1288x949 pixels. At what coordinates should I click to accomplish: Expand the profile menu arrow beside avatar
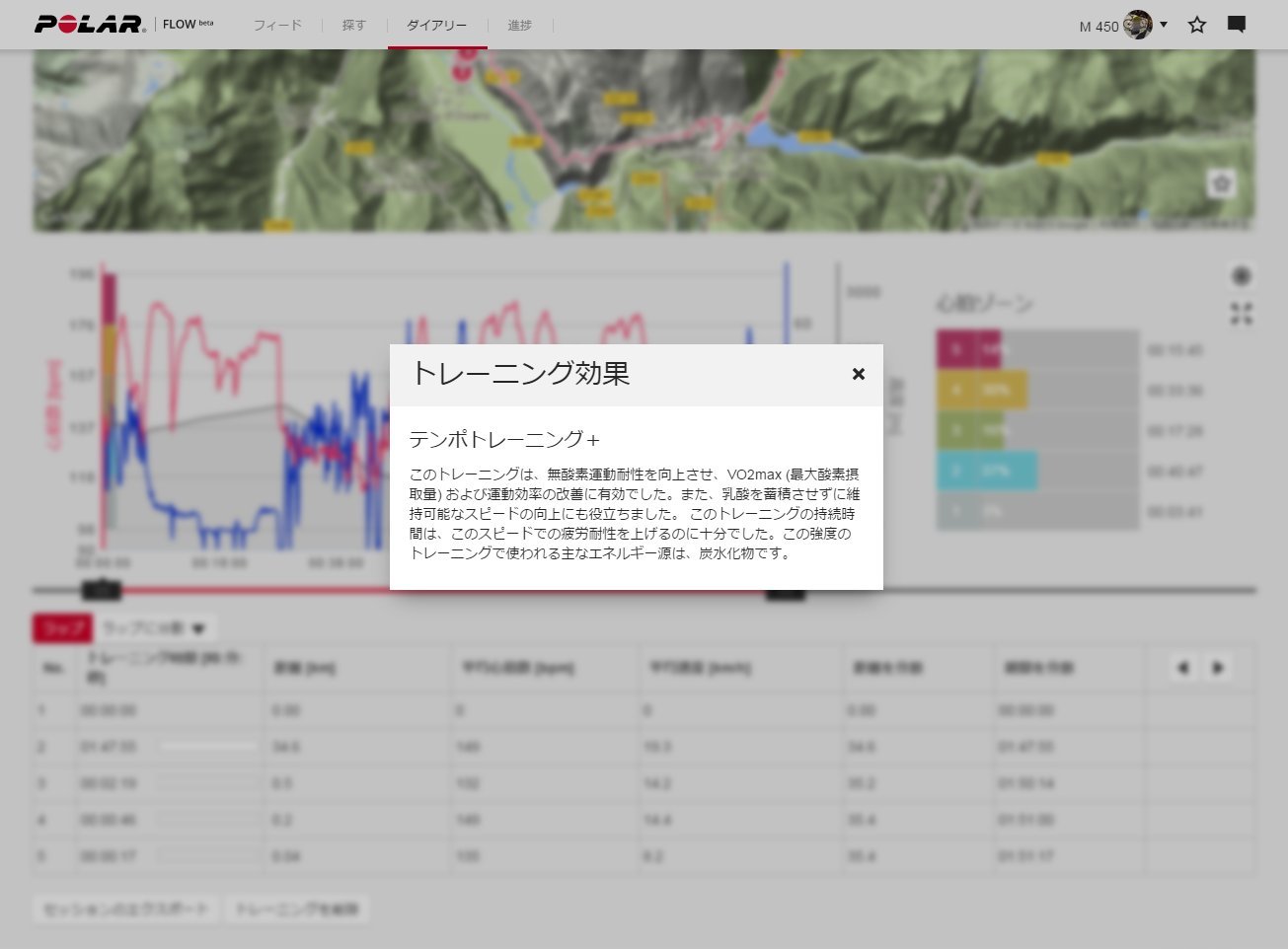click(x=1164, y=25)
